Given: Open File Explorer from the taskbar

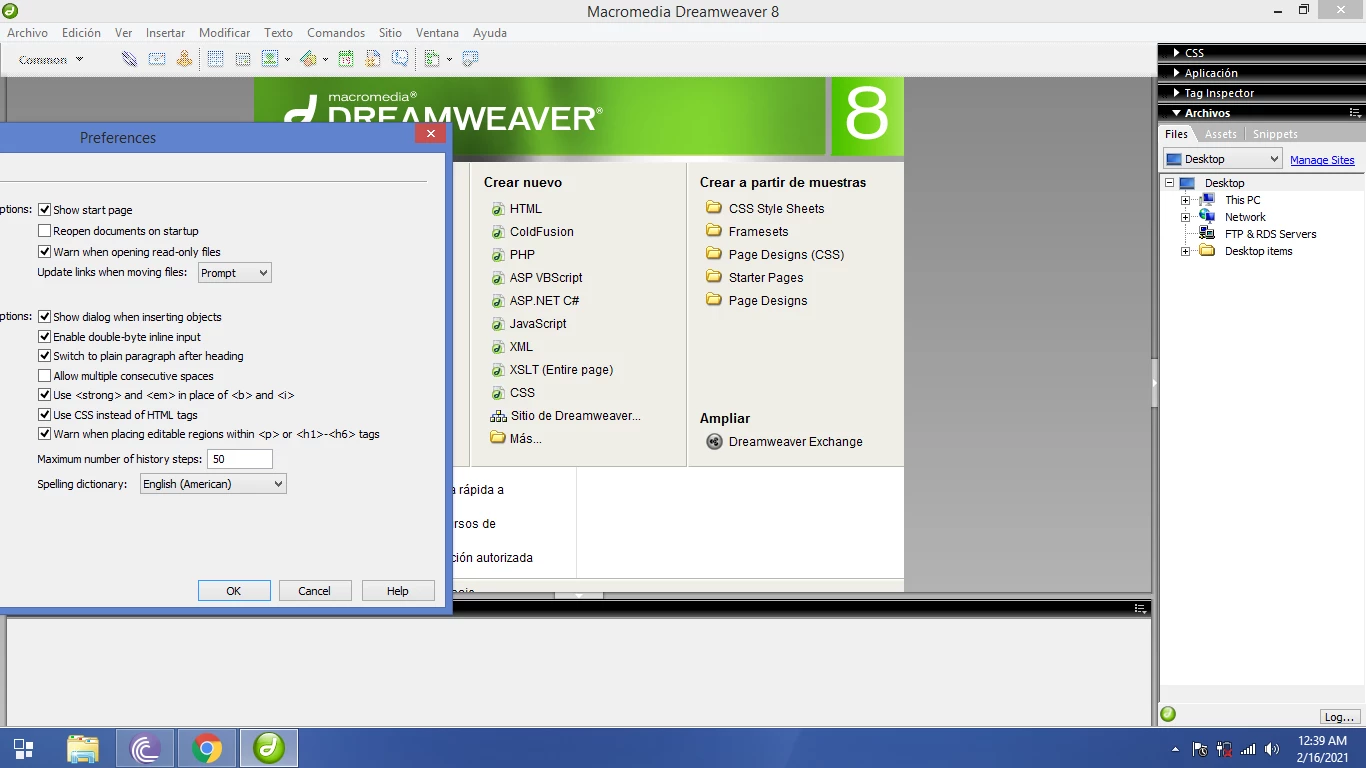Looking at the screenshot, I should tap(83, 748).
